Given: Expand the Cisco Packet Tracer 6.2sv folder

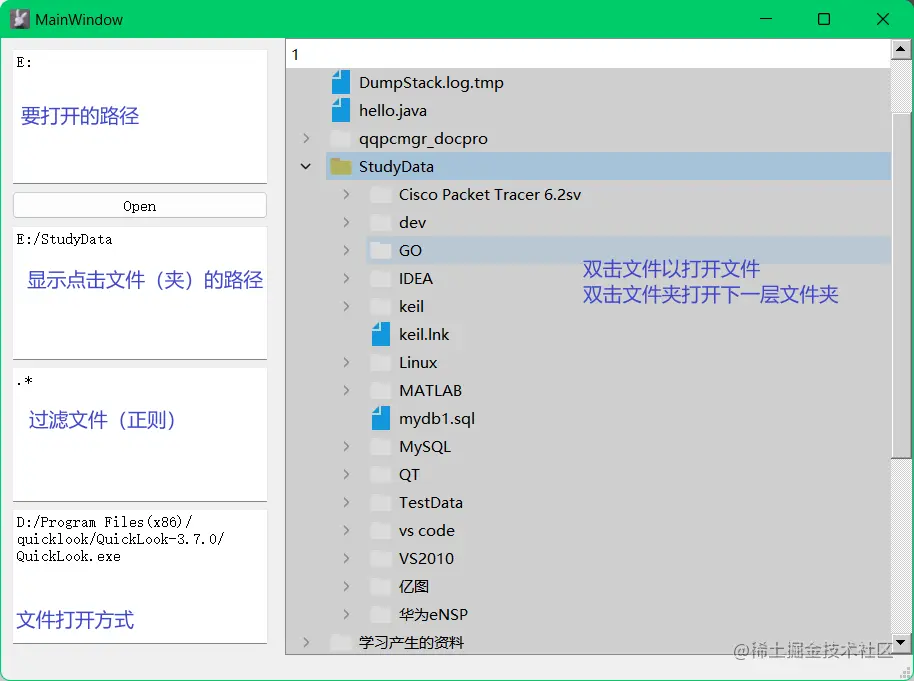Looking at the screenshot, I should (x=346, y=195).
